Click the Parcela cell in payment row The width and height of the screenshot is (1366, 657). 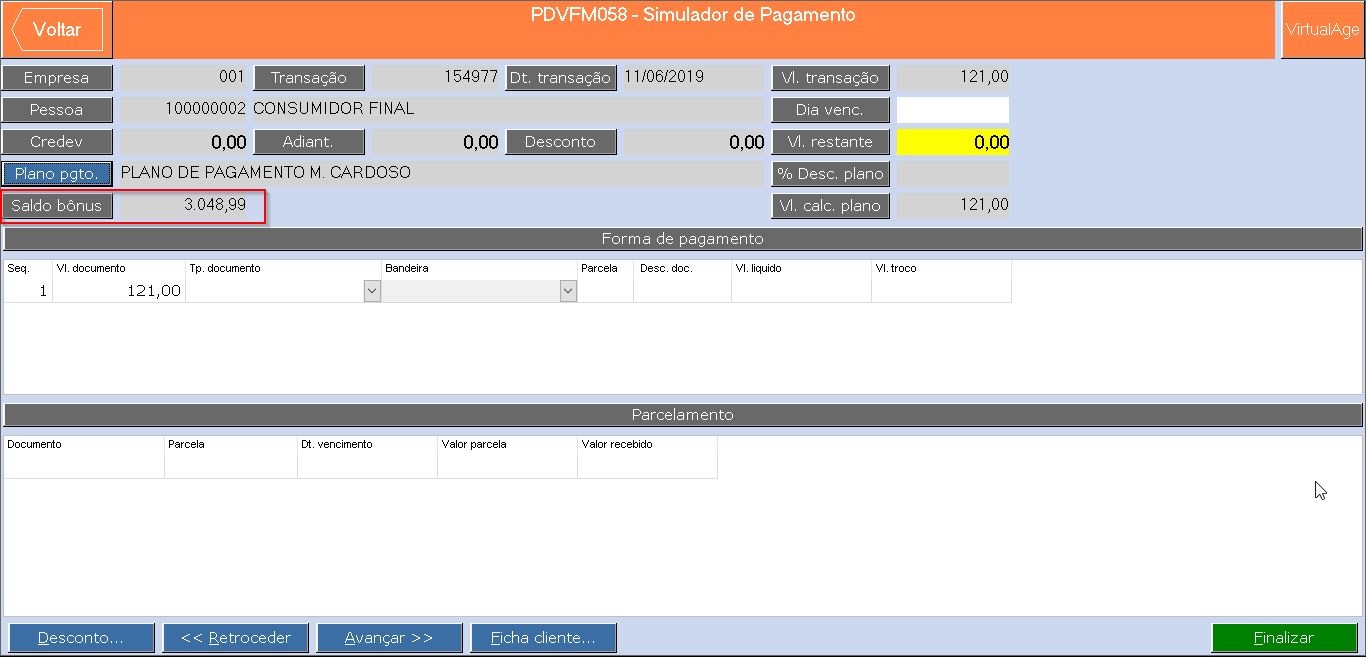pos(606,290)
